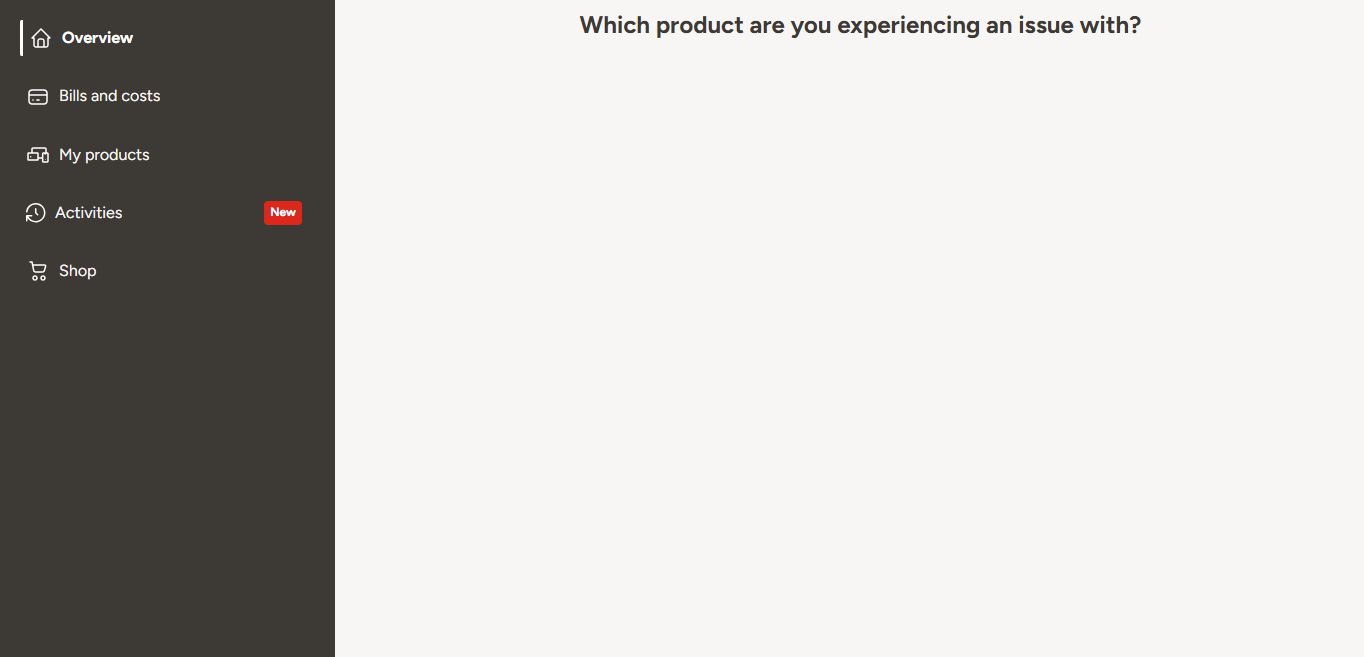Click the word "issue" in the heading
This screenshot has height=657, width=1364.
click(x=1045, y=25)
